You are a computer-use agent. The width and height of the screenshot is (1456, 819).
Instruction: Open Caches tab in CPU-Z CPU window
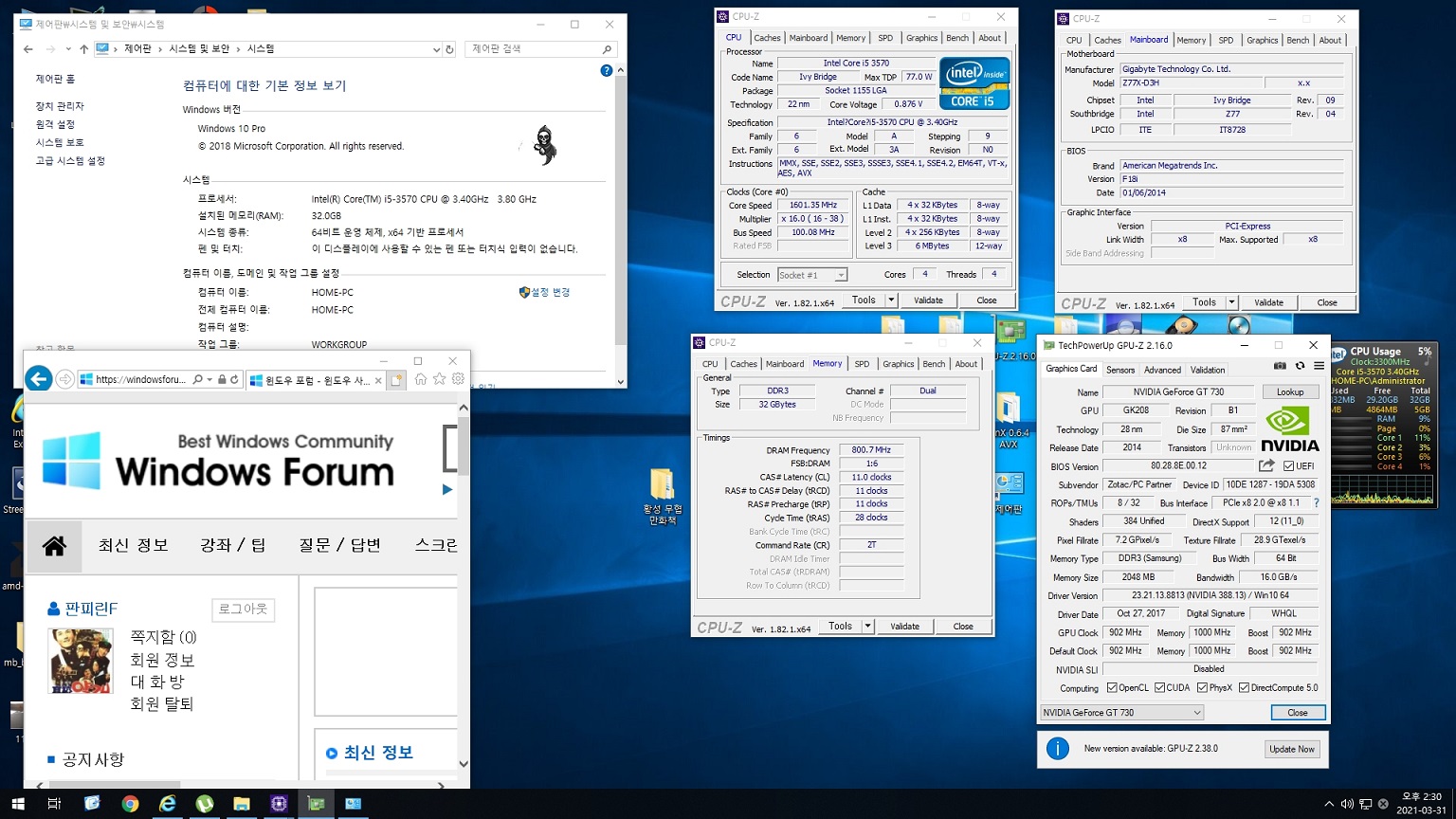pos(768,38)
